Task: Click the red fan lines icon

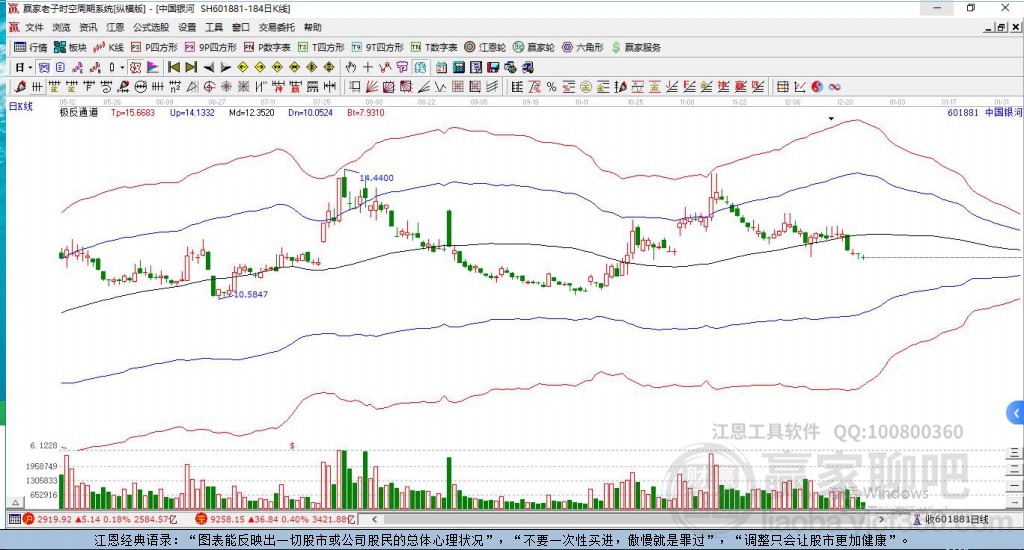Action: click(370, 86)
